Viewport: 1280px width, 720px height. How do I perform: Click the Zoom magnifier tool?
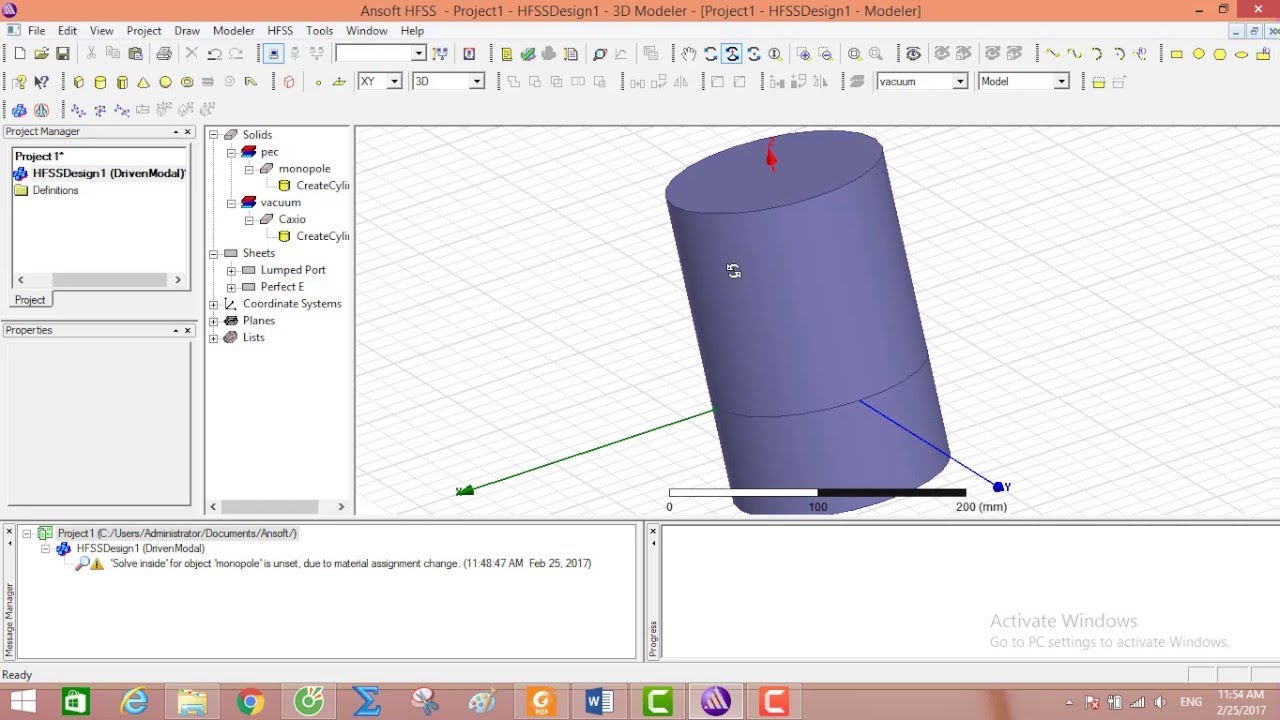775,54
